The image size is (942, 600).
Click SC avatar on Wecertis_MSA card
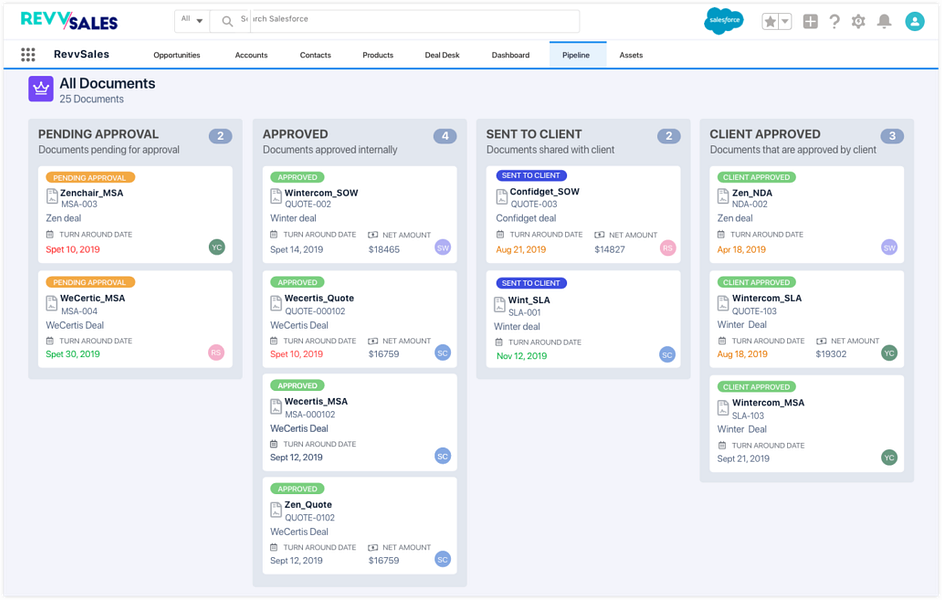coord(443,456)
